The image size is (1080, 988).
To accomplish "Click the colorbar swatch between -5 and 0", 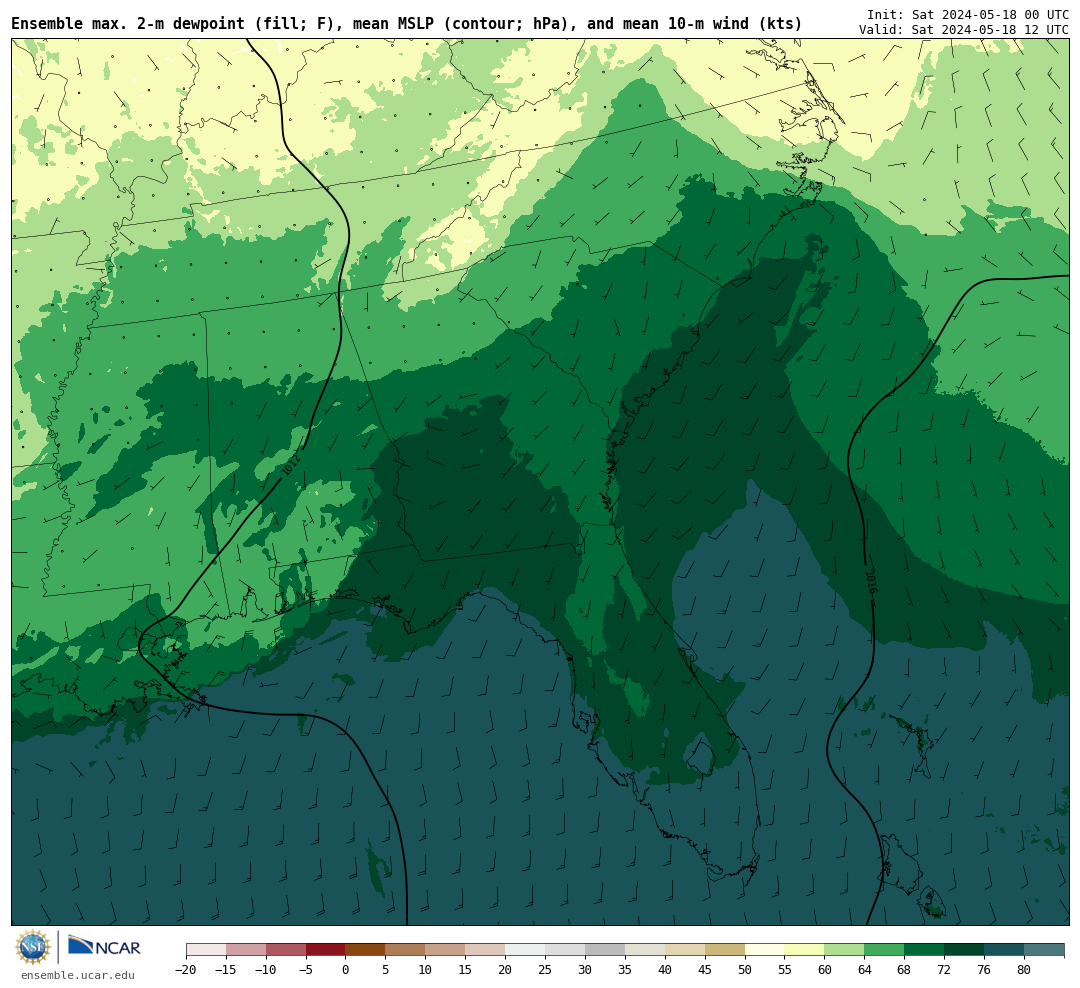I will click(325, 950).
